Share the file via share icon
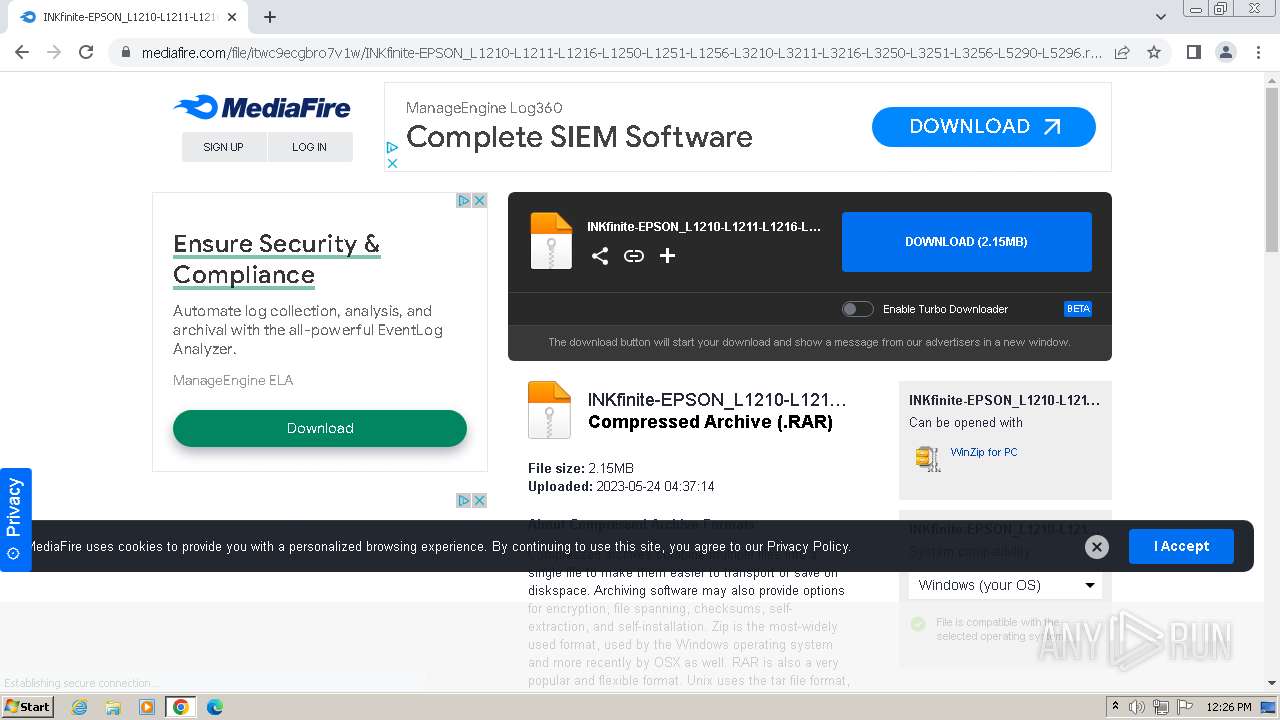The width and height of the screenshot is (1280, 720). 600,256
